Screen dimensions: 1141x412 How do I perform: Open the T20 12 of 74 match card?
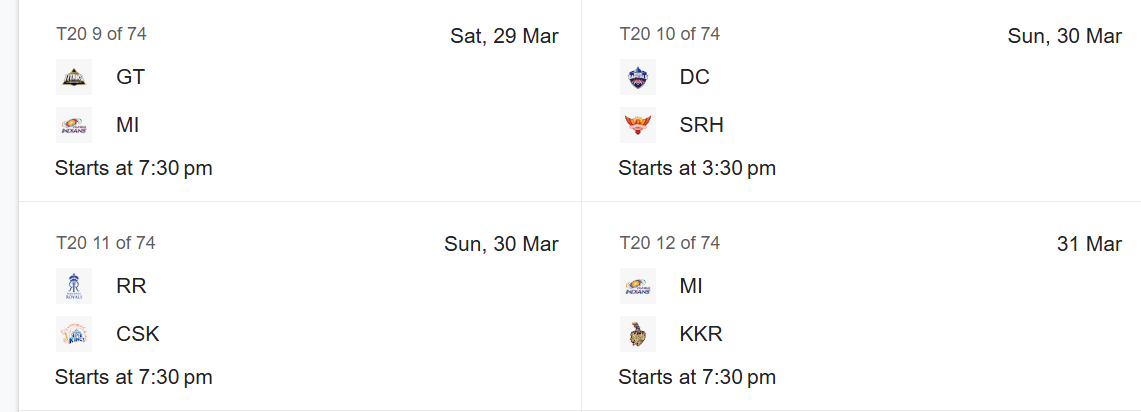(862, 306)
